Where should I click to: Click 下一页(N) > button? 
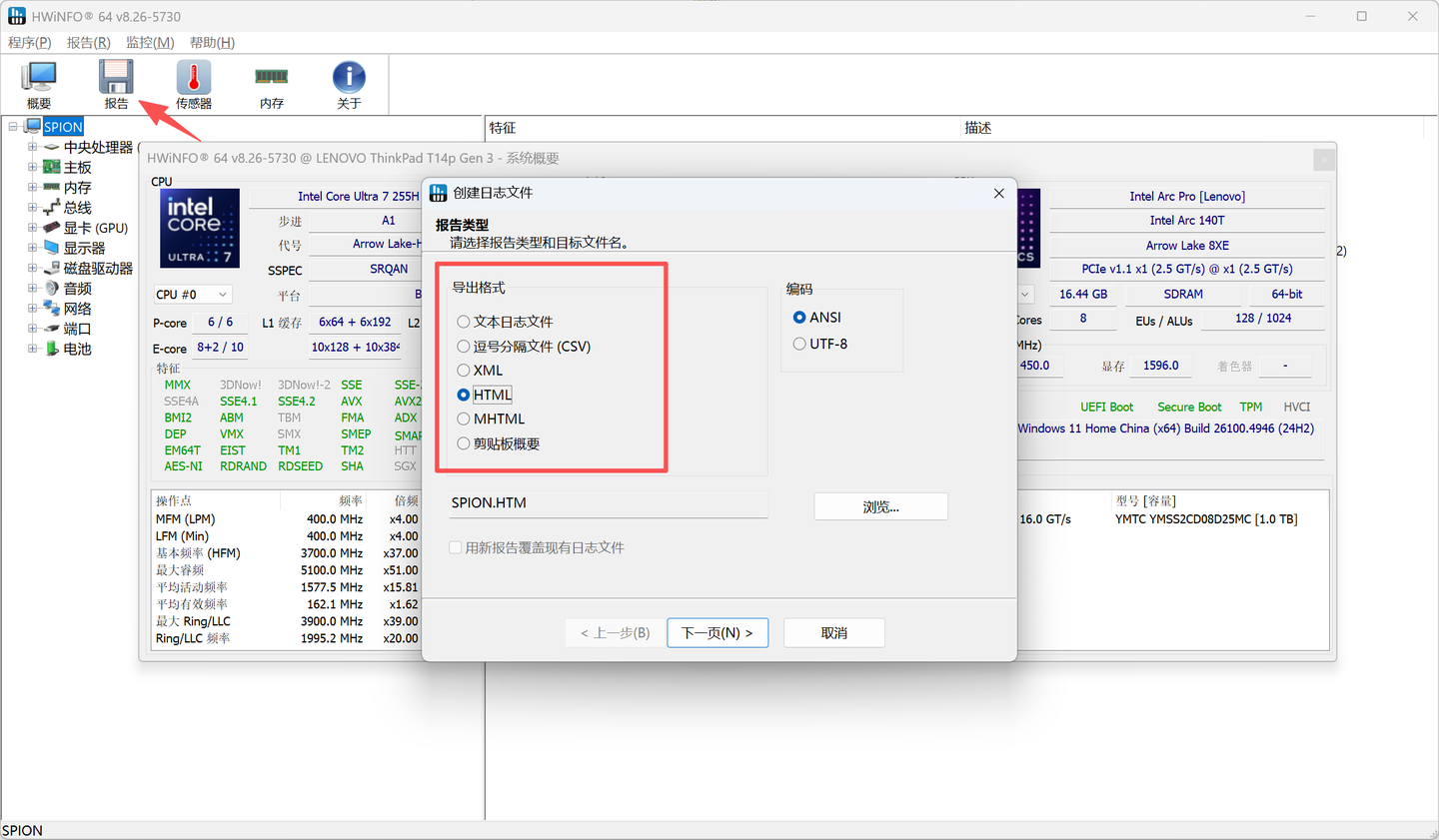pos(718,632)
